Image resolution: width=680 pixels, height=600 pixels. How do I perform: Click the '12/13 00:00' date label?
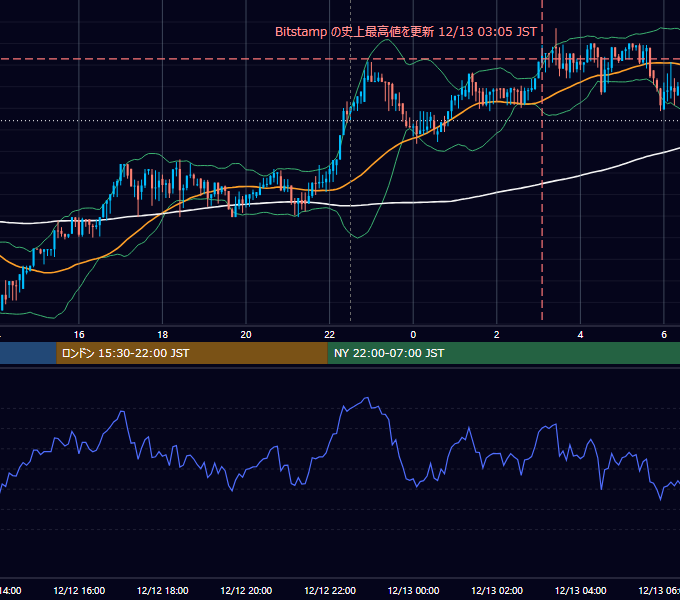413,590
